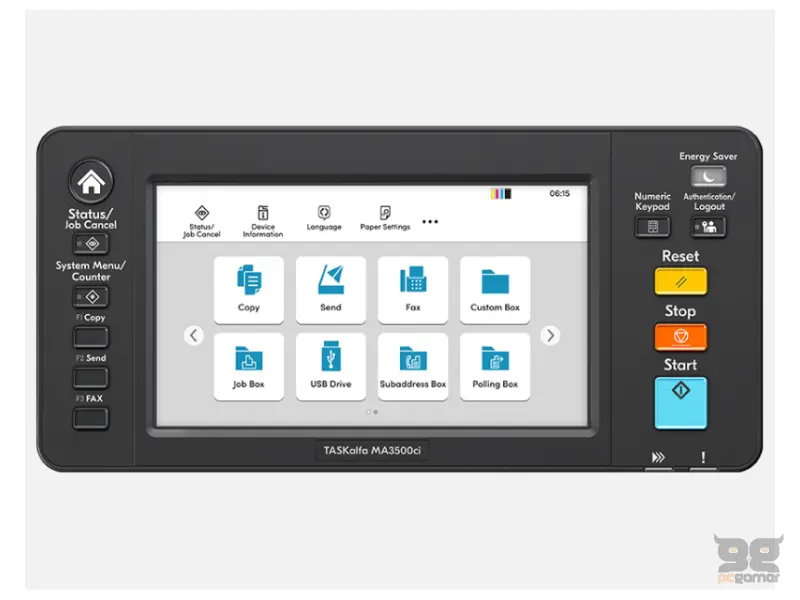The height and width of the screenshot is (600, 800).
Task: Check the toner color level indicator
Action: 500,194
